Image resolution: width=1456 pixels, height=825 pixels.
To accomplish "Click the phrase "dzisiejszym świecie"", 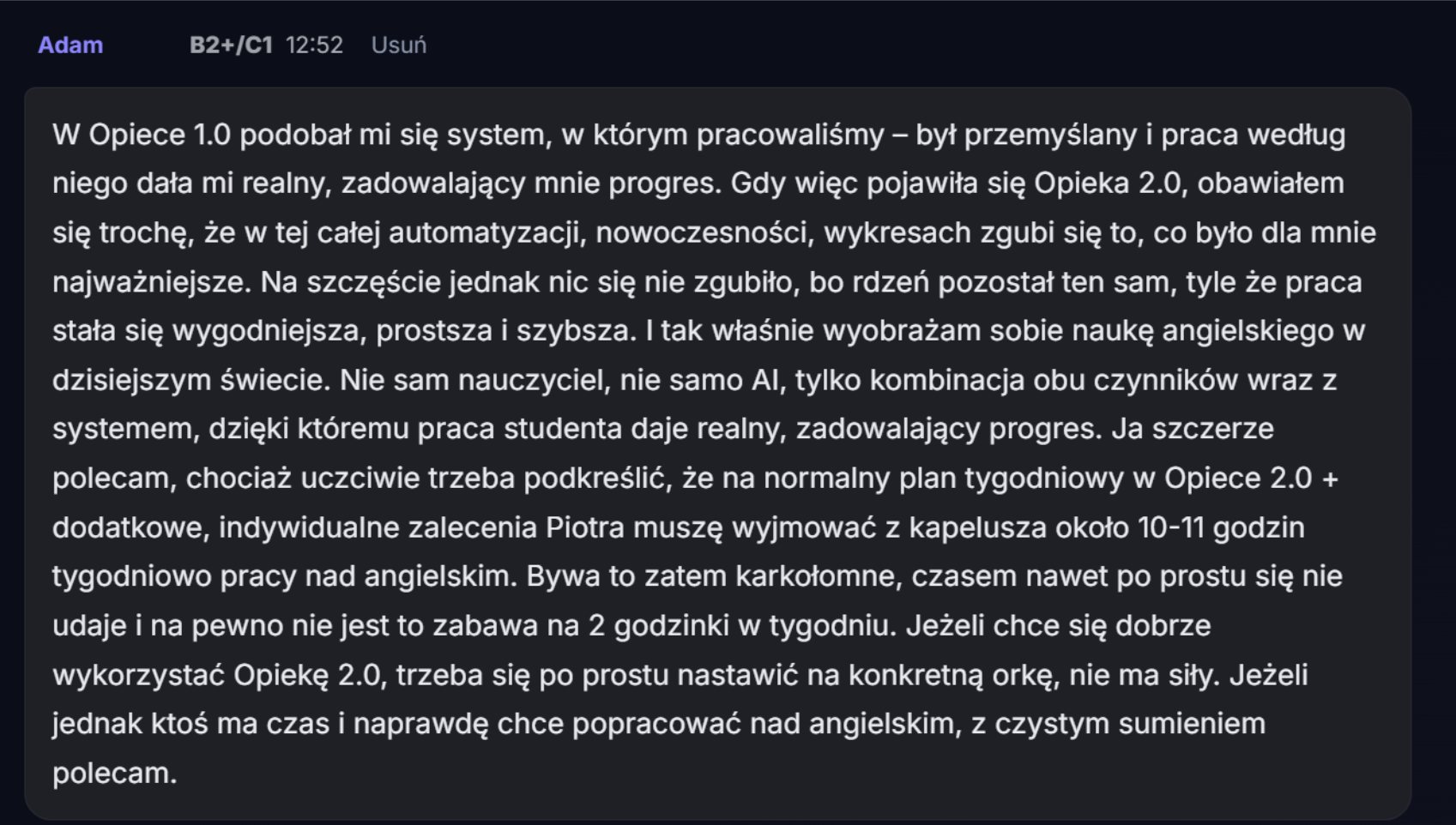I will click(190, 380).
